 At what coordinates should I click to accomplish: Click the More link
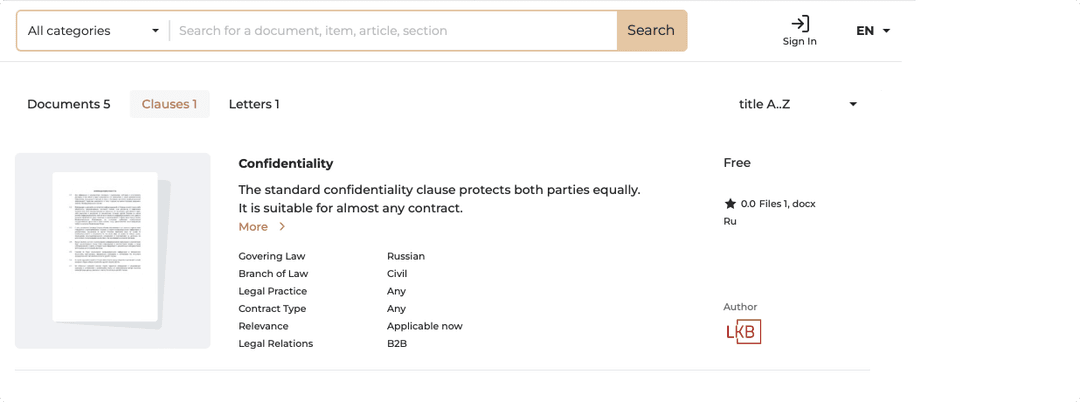tap(253, 227)
